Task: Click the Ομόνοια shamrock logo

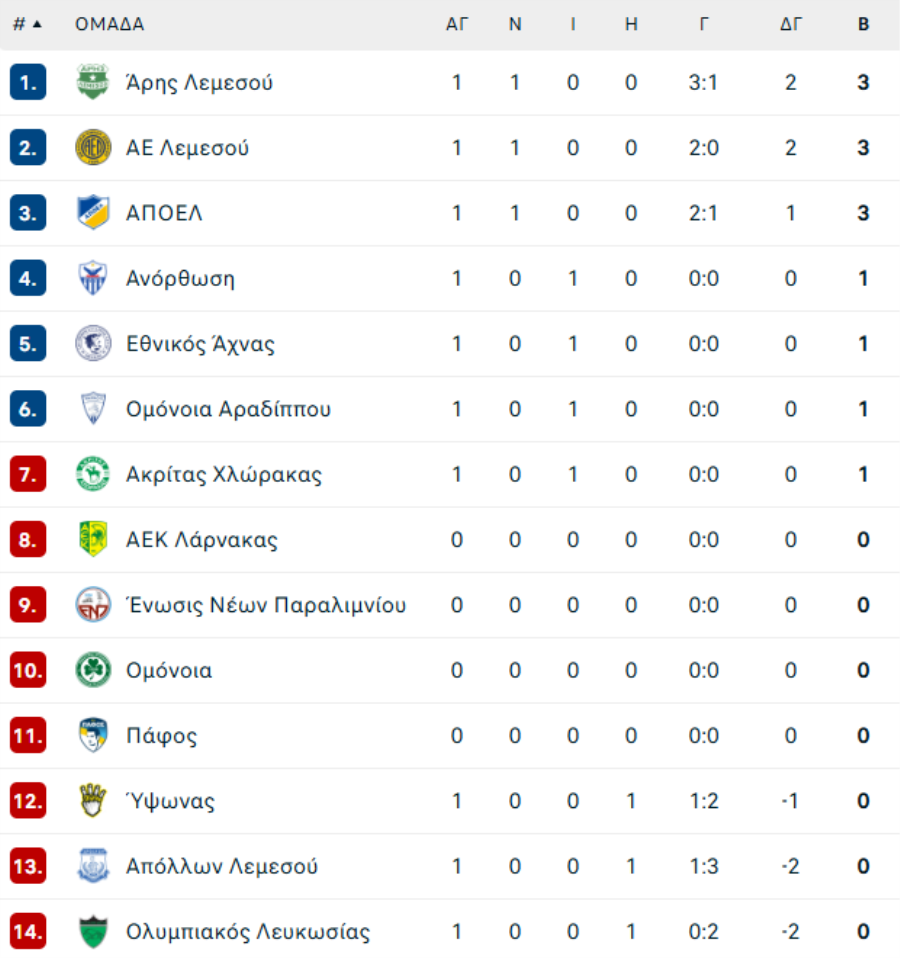Action: [93, 670]
